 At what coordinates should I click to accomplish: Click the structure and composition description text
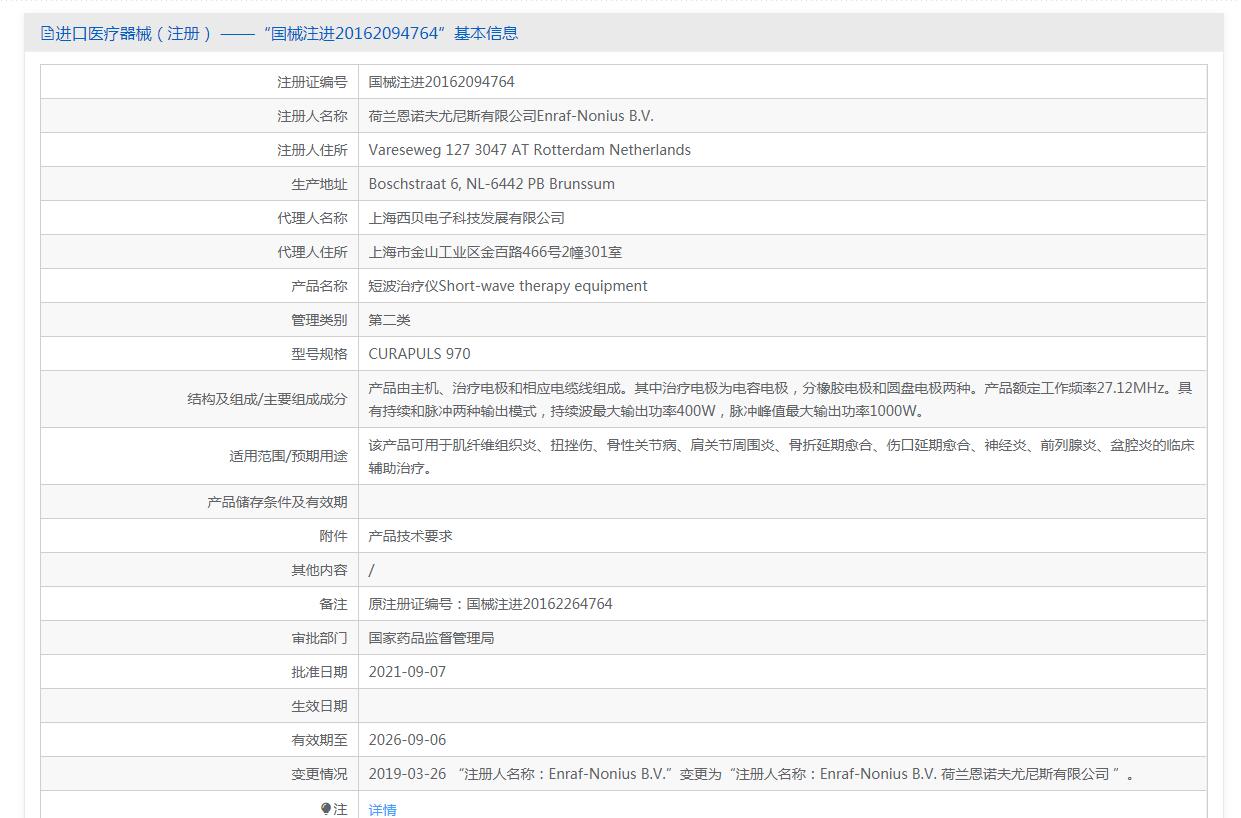[780, 399]
